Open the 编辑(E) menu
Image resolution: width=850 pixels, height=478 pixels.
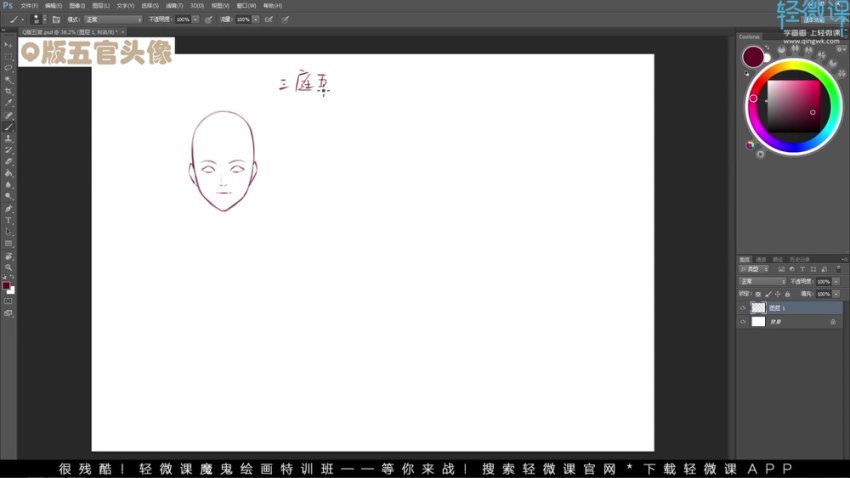coord(53,5)
